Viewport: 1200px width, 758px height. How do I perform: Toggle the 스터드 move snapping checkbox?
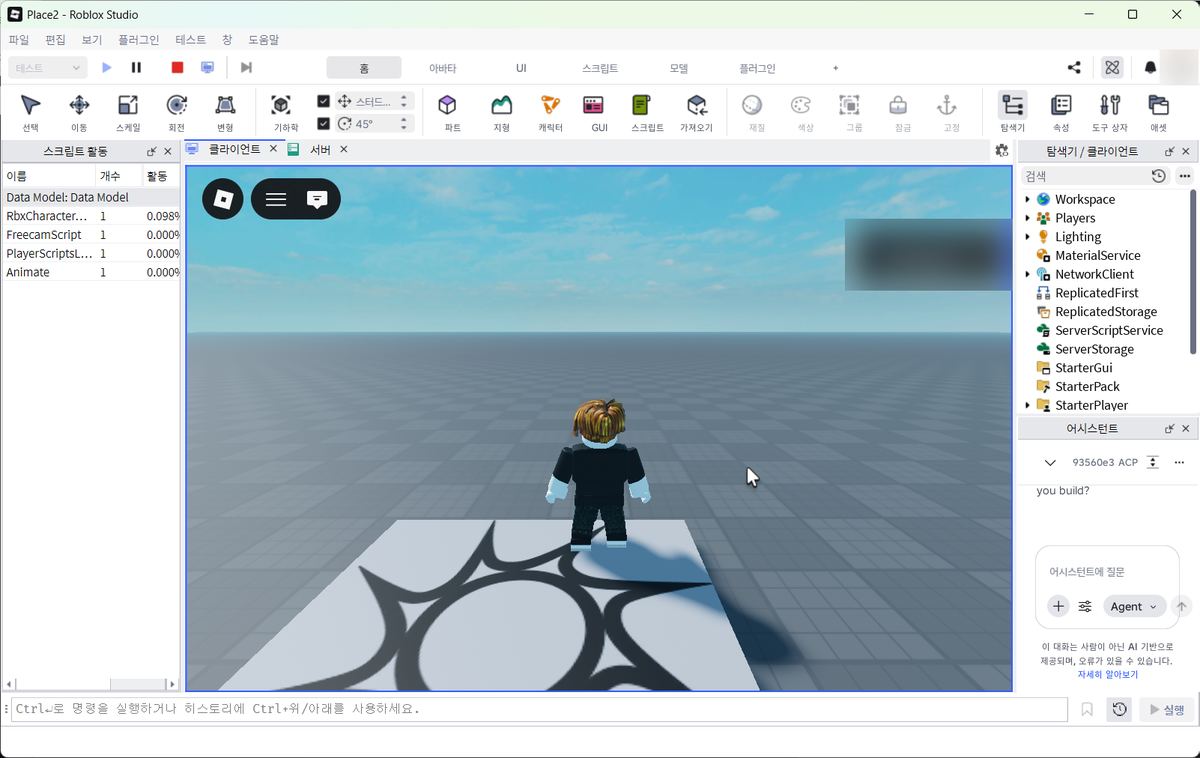[x=323, y=101]
